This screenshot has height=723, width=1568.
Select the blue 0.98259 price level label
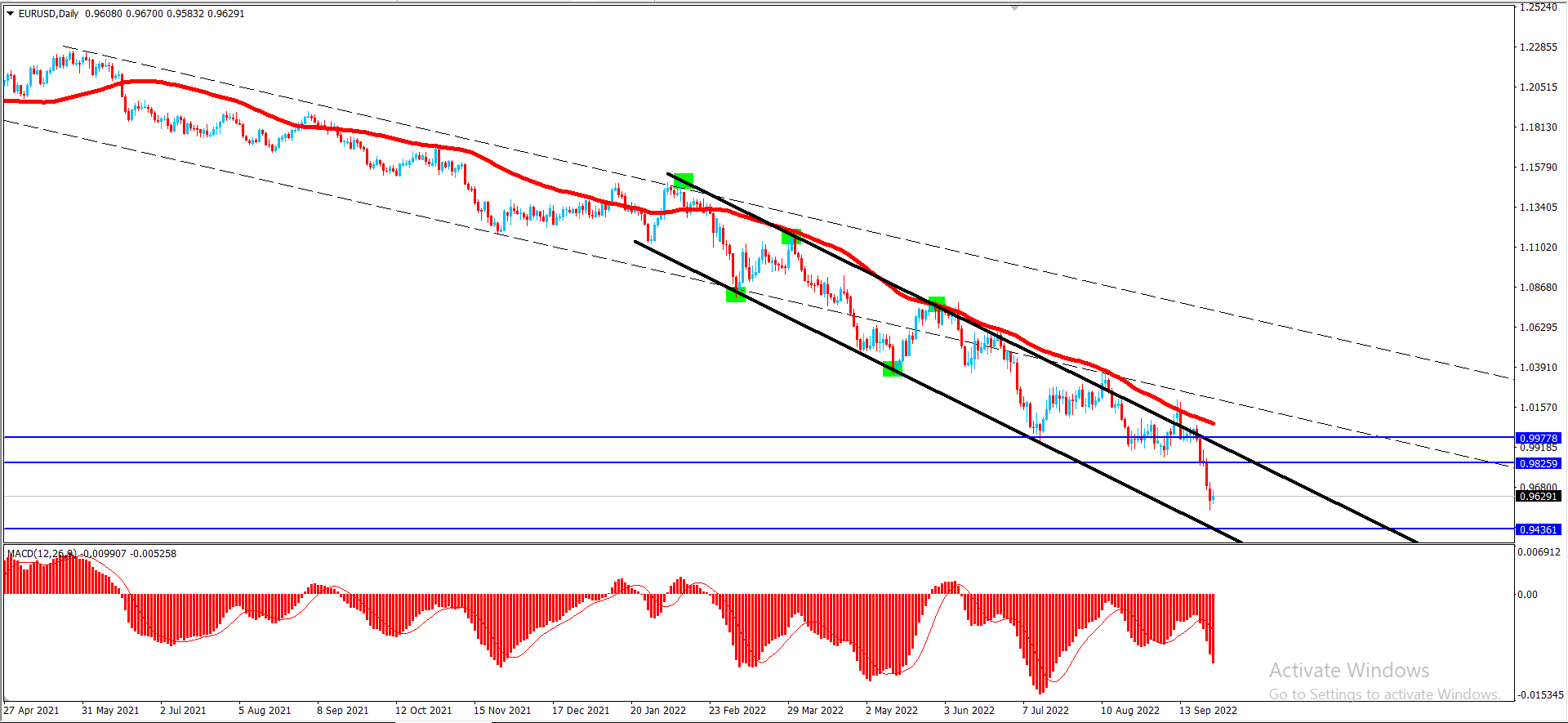1538,463
